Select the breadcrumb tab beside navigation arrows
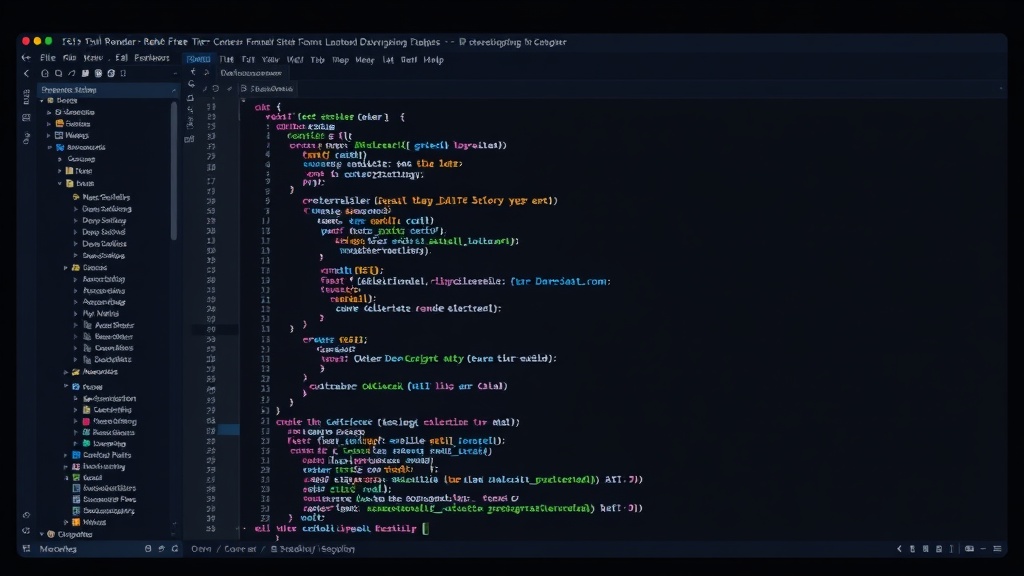Image resolution: width=1024 pixels, height=576 pixels. [251, 73]
